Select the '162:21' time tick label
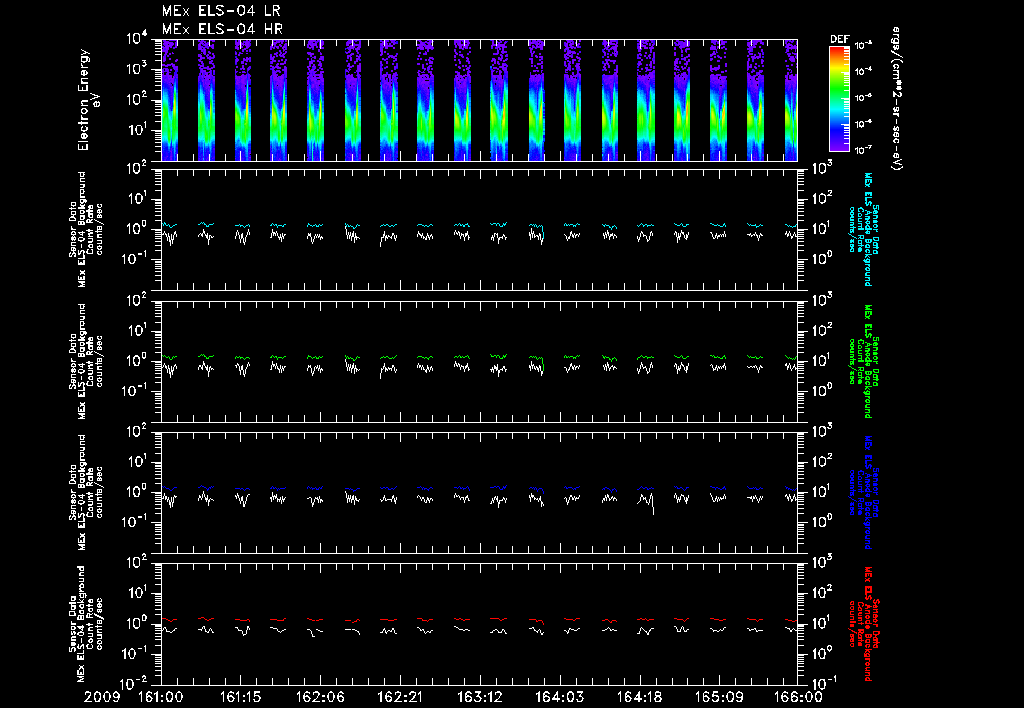Image resolution: width=1024 pixels, height=708 pixels. (400, 697)
